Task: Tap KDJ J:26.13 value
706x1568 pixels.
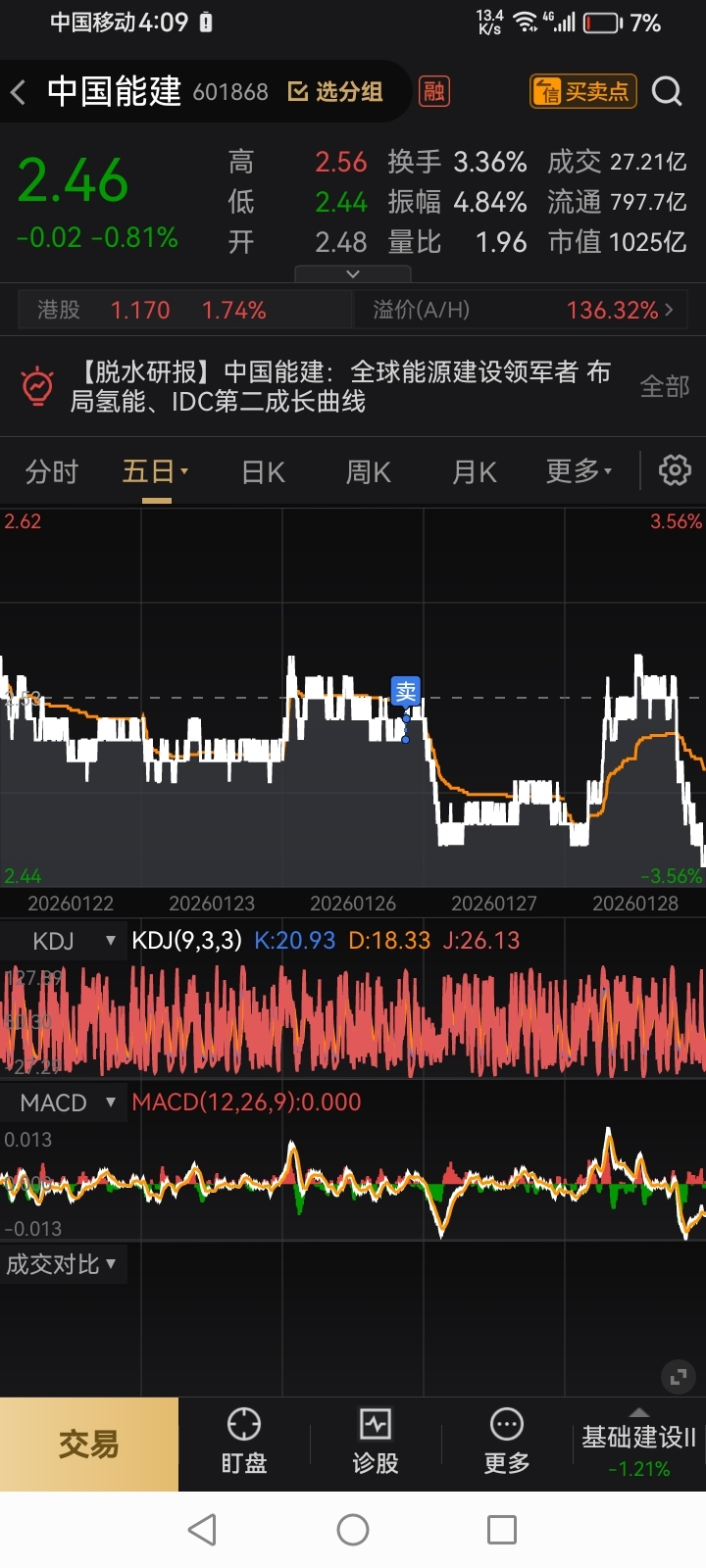Action: tap(481, 941)
